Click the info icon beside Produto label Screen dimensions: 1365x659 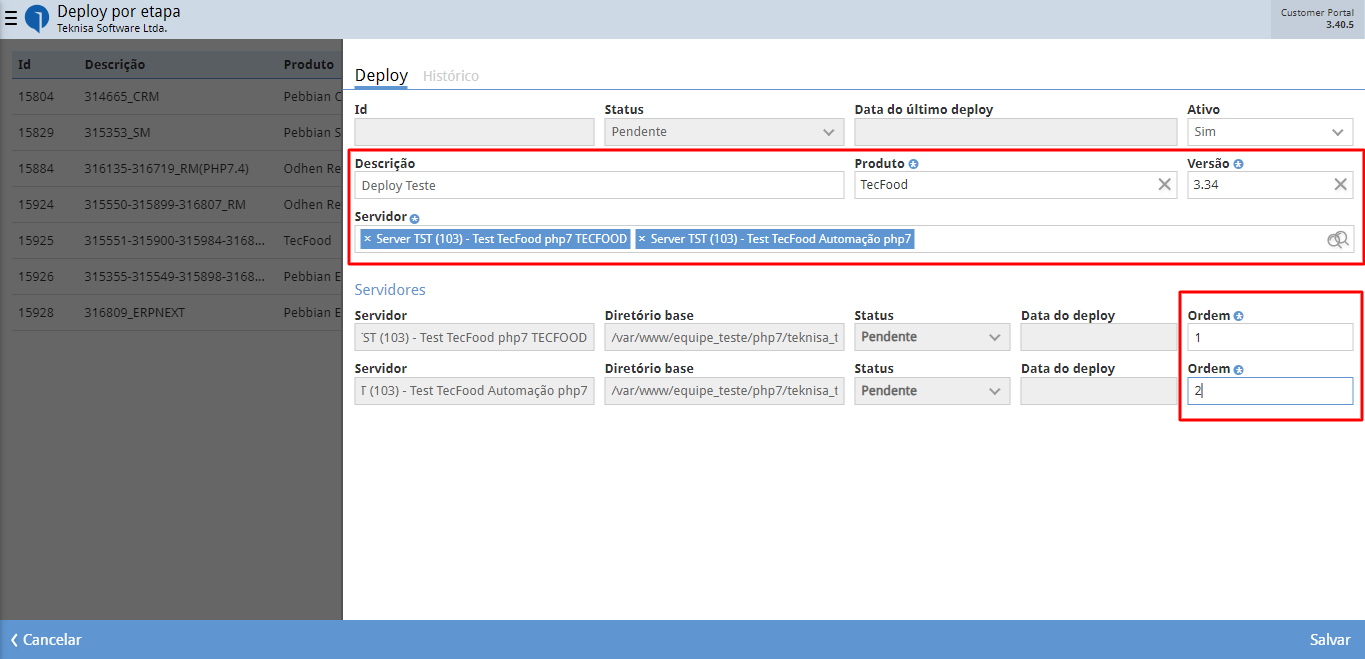pyautogui.click(x=913, y=164)
